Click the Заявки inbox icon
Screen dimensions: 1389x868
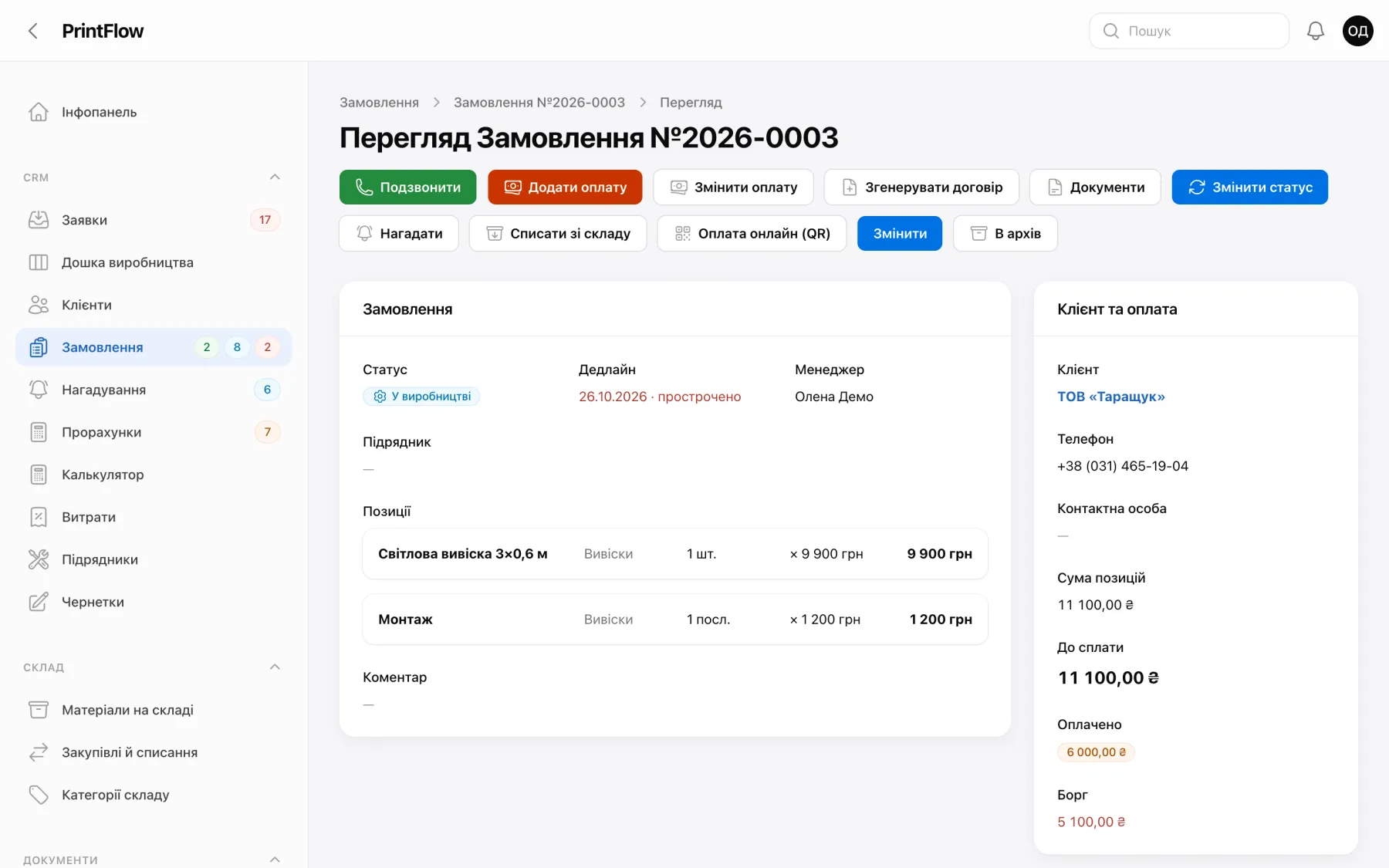39,220
